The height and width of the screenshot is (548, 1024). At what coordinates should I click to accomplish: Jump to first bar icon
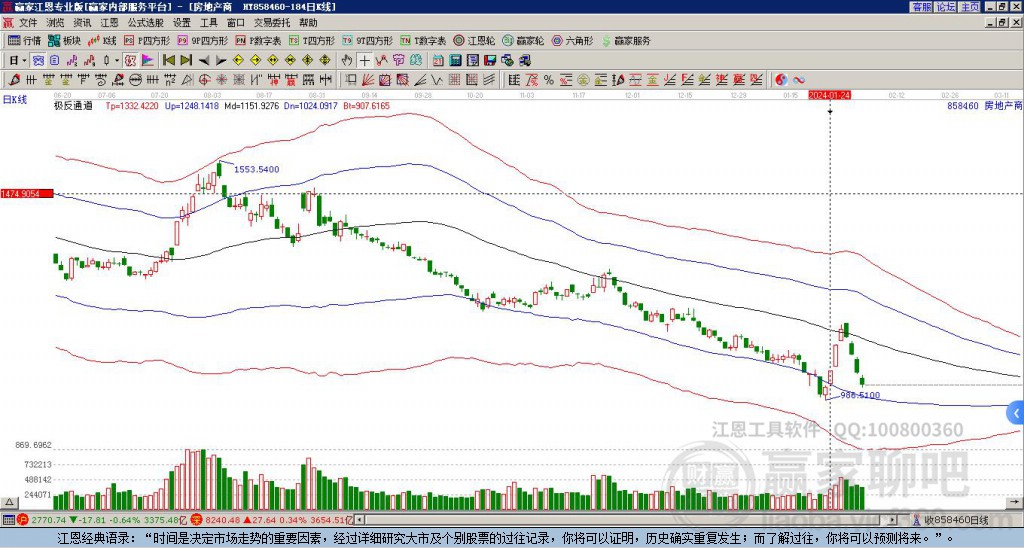point(168,61)
